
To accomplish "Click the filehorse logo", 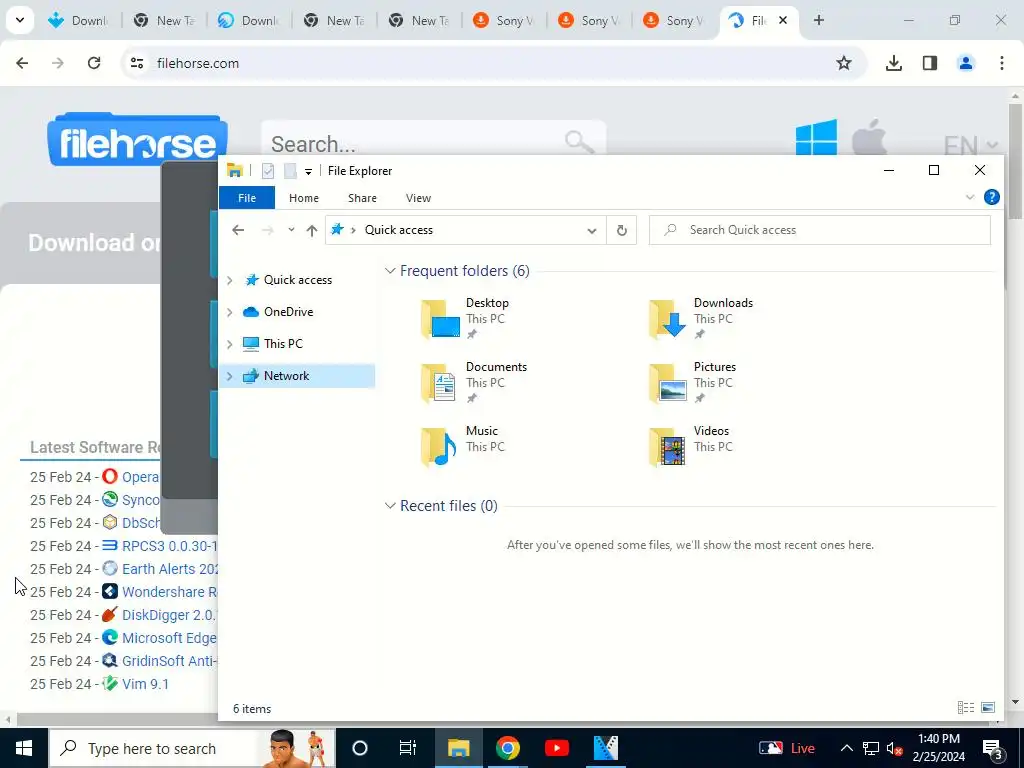I will [x=137, y=140].
